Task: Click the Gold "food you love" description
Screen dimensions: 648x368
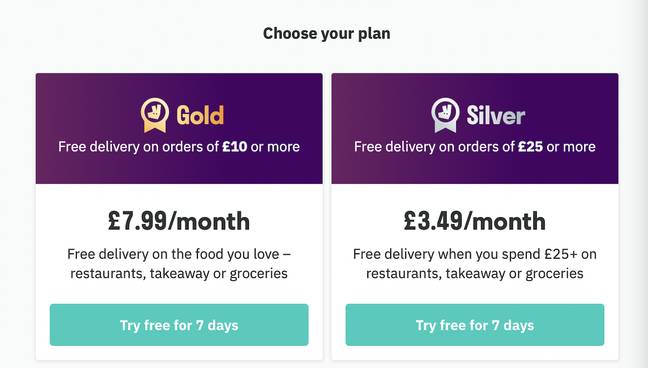Action: 179,263
